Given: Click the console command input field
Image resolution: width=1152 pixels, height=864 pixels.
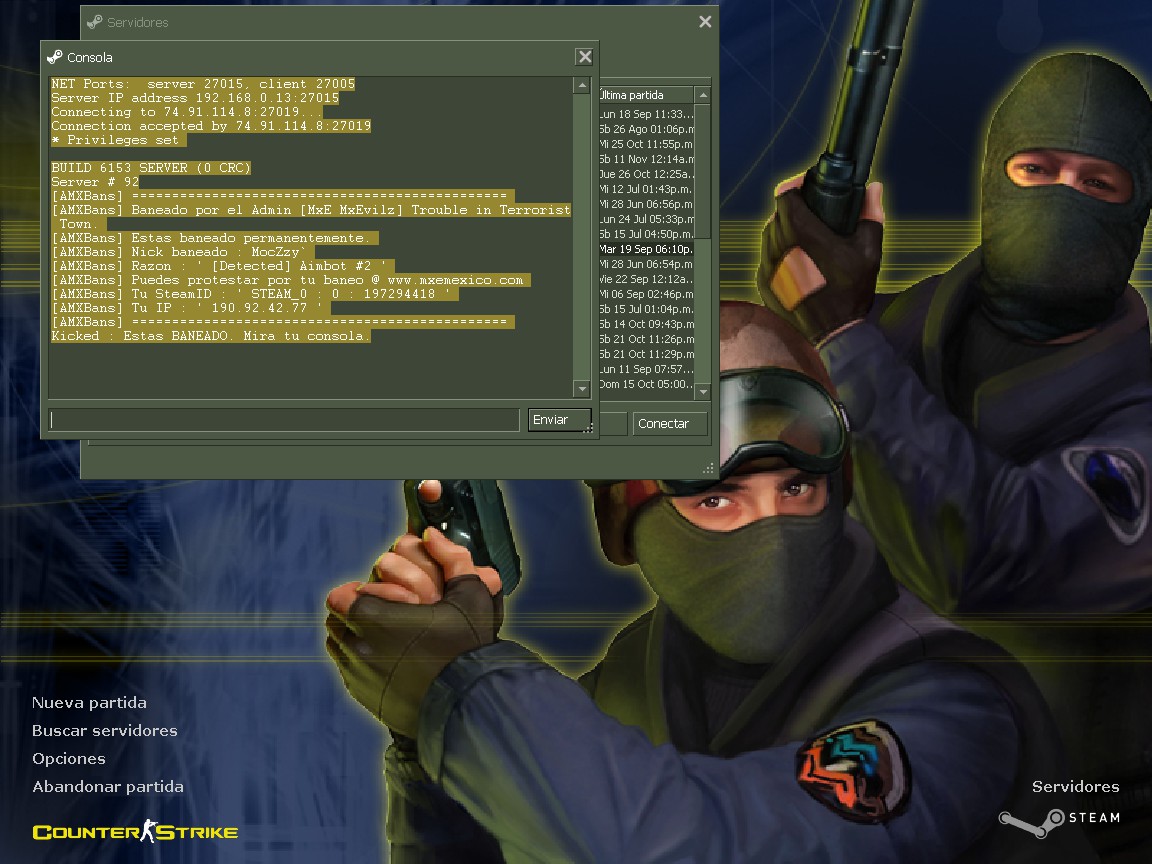Looking at the screenshot, I should (284, 420).
